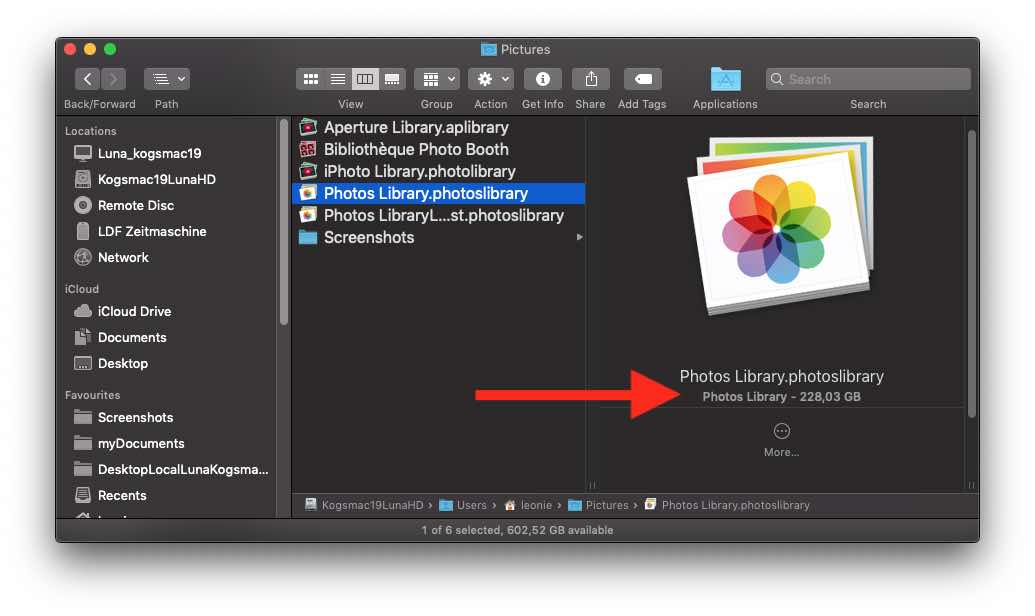This screenshot has width=1035, height=616.
Task: Click the More... button in preview
Action: tap(782, 440)
